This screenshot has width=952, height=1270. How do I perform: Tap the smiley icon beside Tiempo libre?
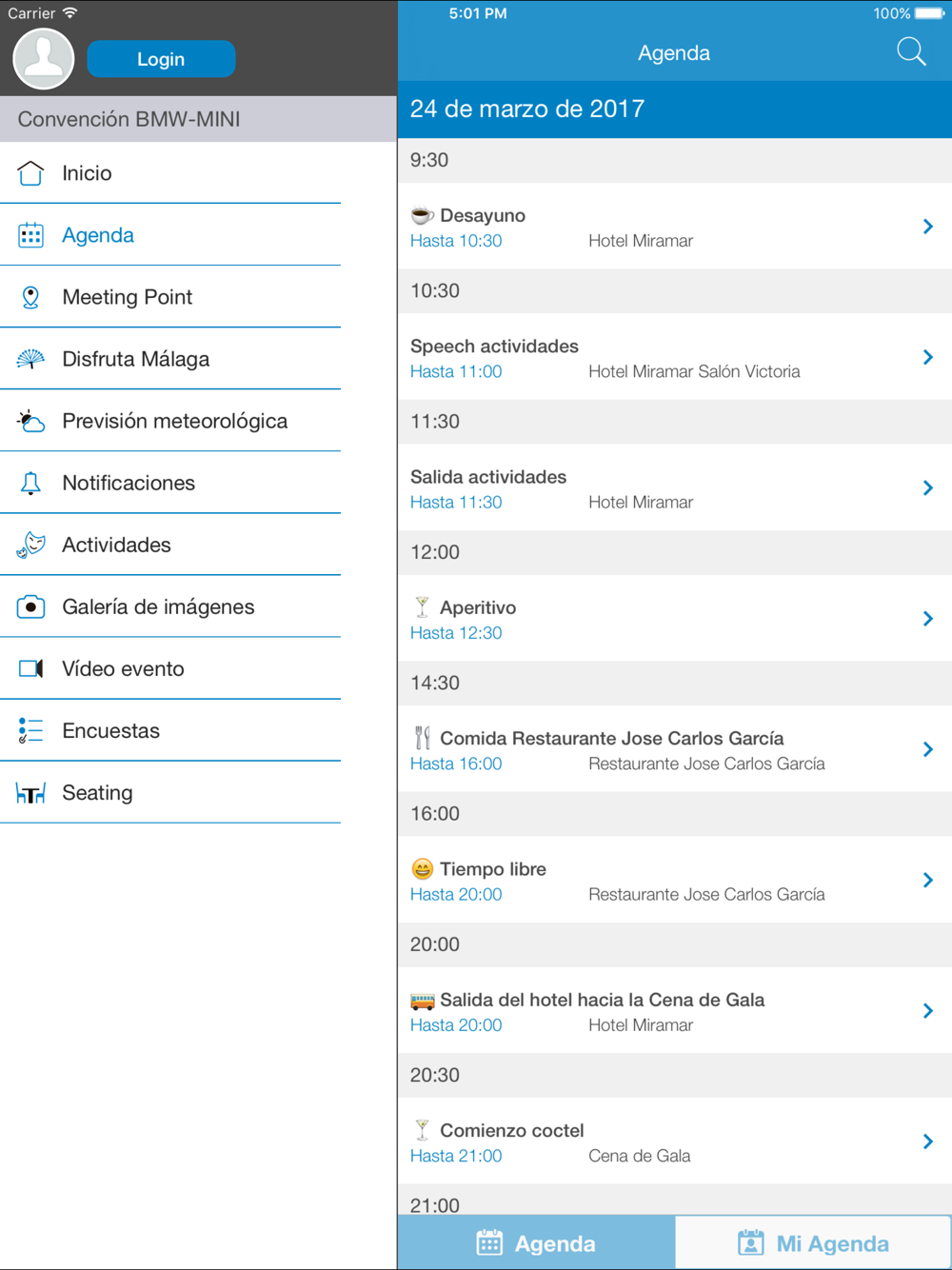point(422,868)
